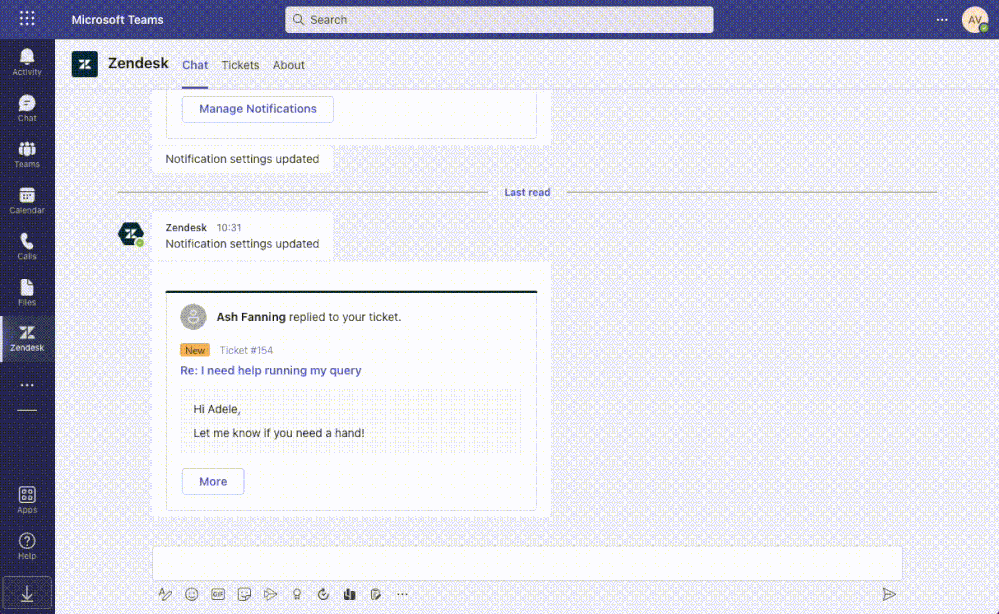
Task: Open the sticker picker
Action: (x=244, y=594)
